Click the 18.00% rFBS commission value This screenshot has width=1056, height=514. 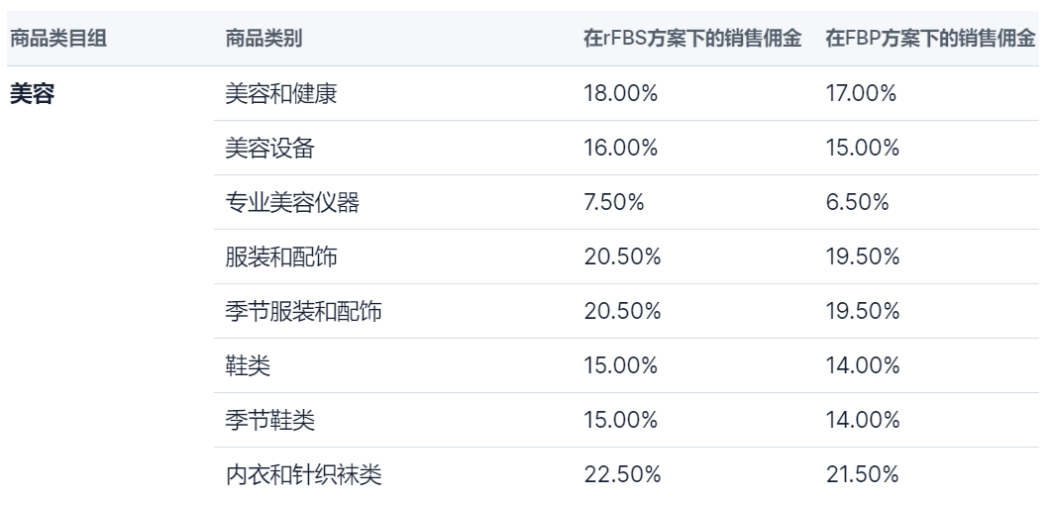(x=620, y=94)
